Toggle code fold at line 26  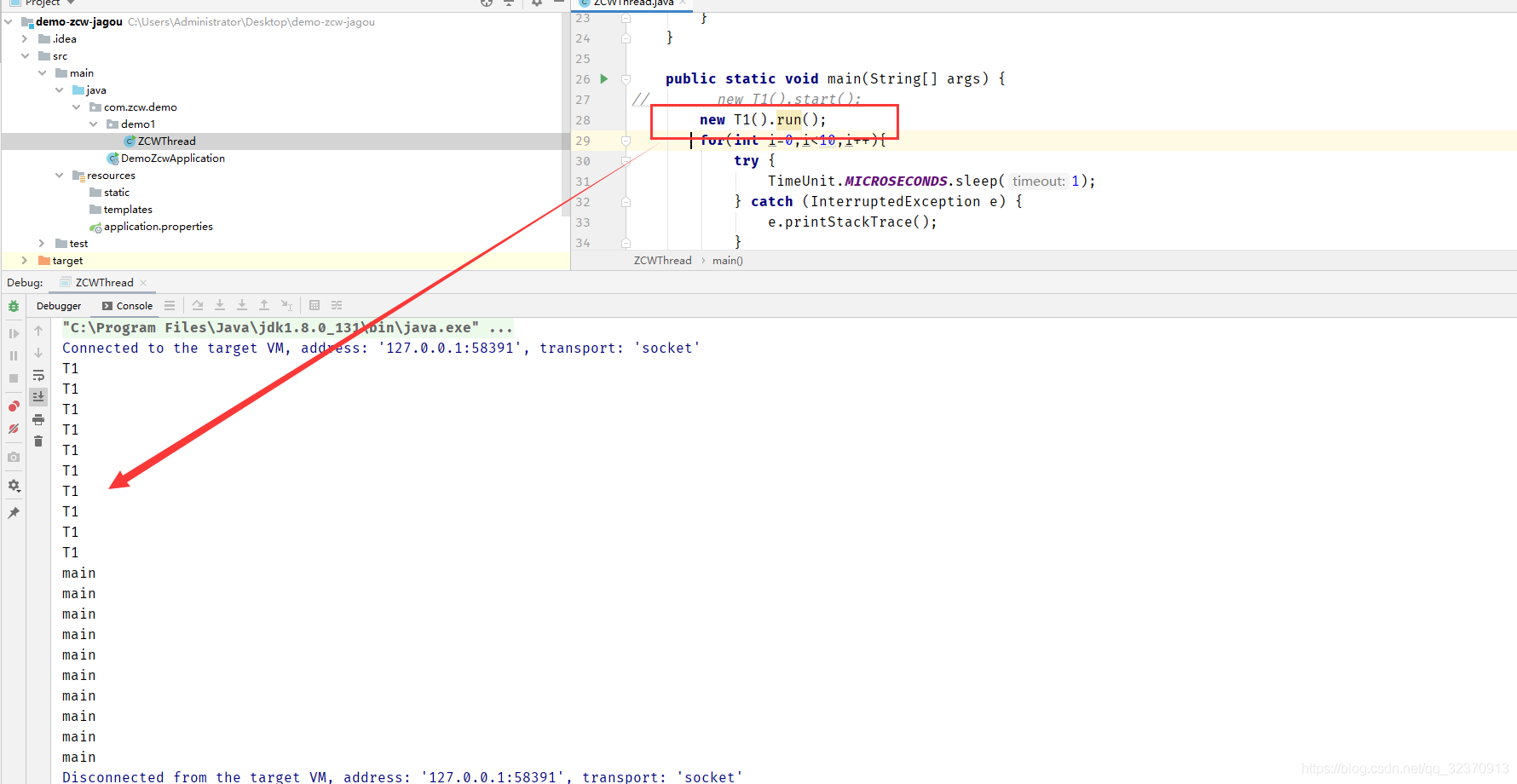point(626,79)
